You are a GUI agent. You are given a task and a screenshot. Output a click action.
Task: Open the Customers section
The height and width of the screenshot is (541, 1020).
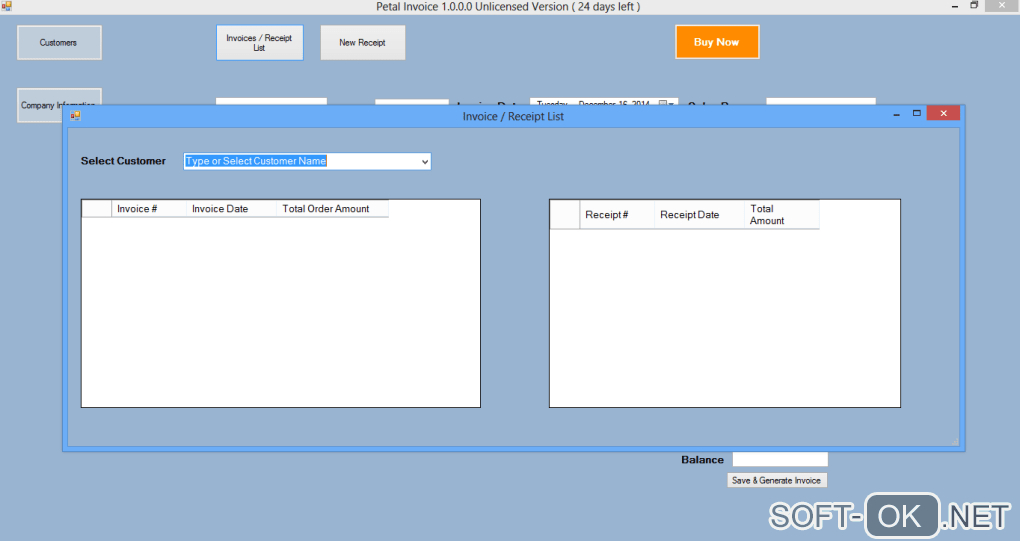pos(59,42)
